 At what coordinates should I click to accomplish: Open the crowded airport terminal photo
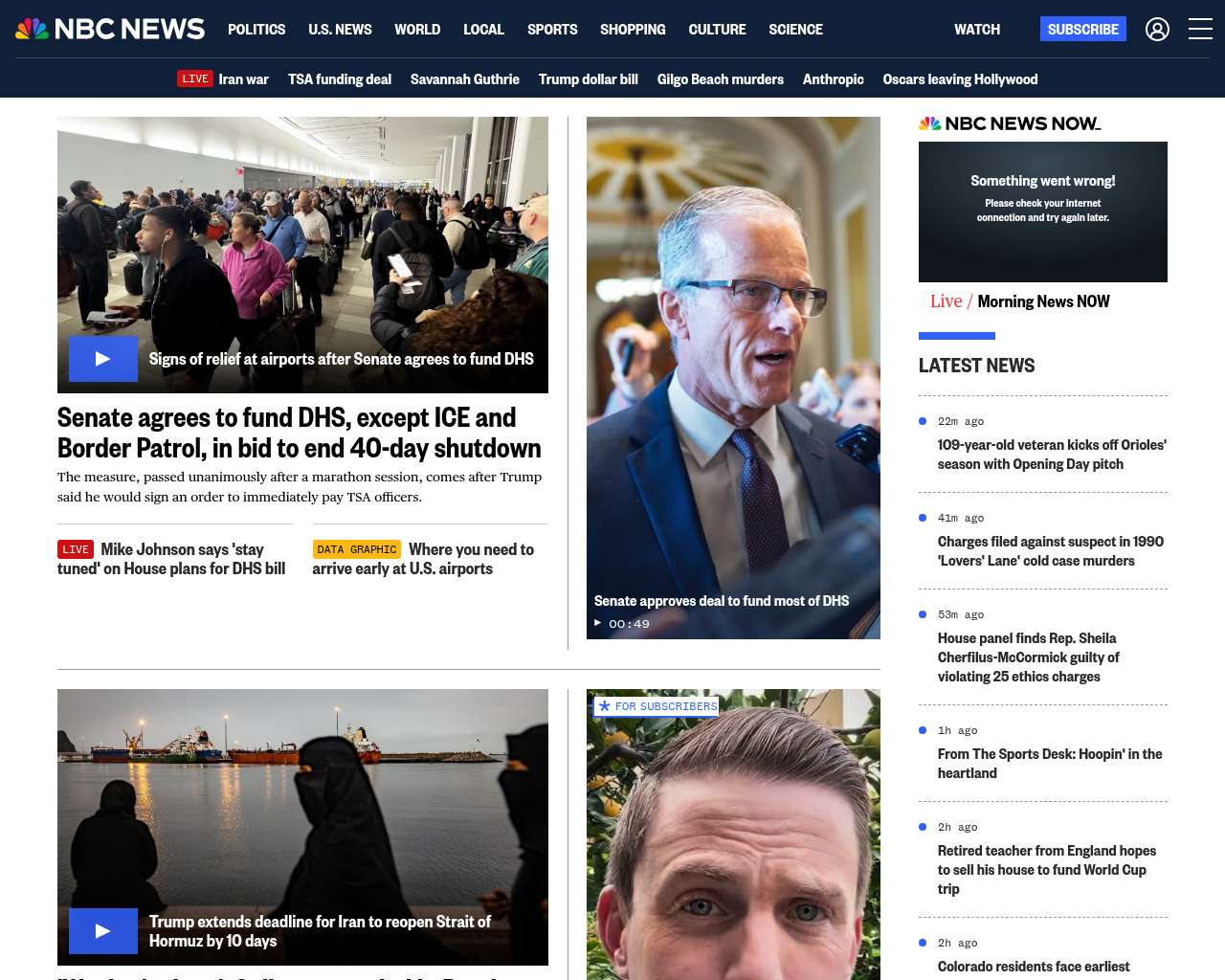coord(302,255)
